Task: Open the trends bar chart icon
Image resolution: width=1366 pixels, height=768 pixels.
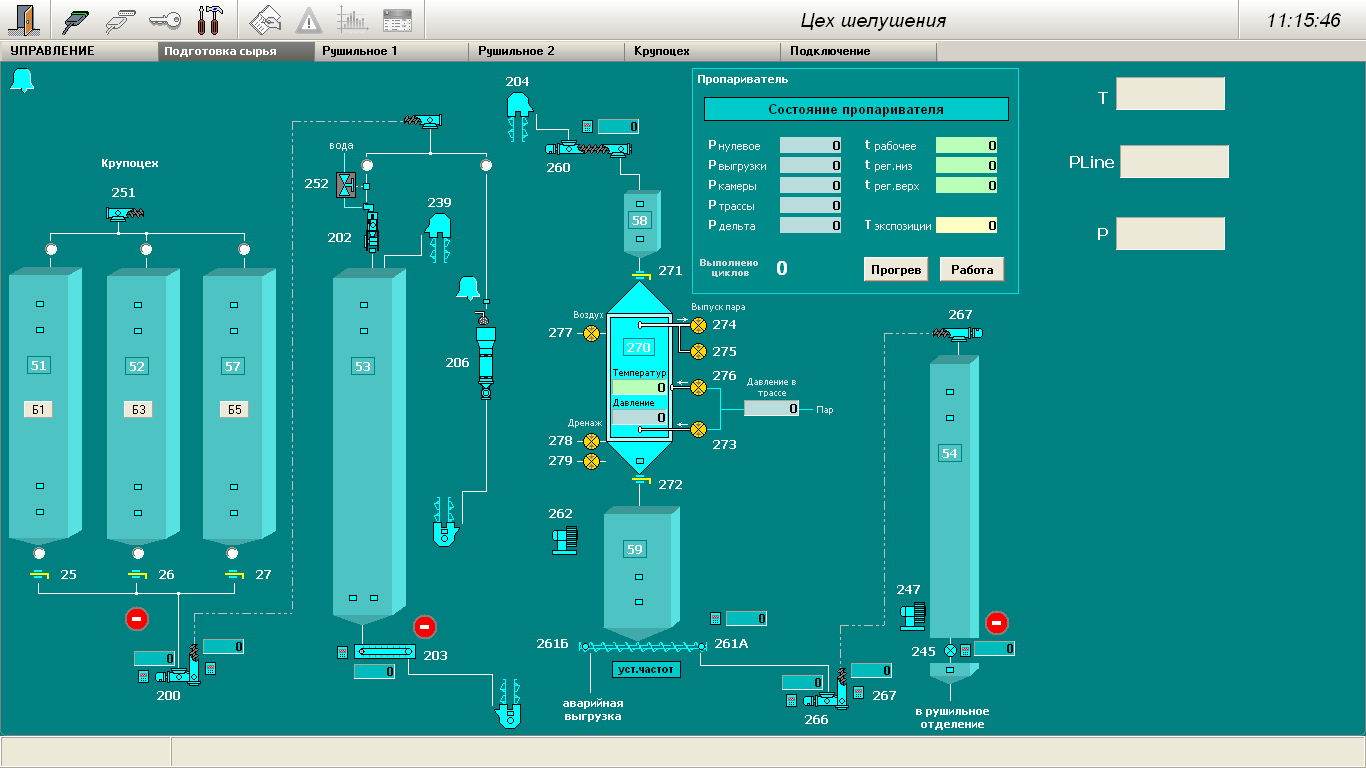Action: pyautogui.click(x=352, y=20)
